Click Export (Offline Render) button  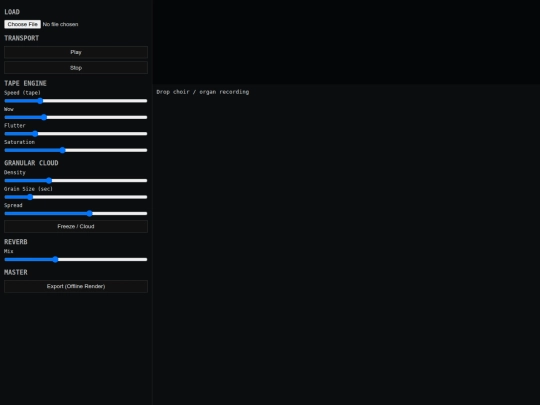tap(76, 287)
